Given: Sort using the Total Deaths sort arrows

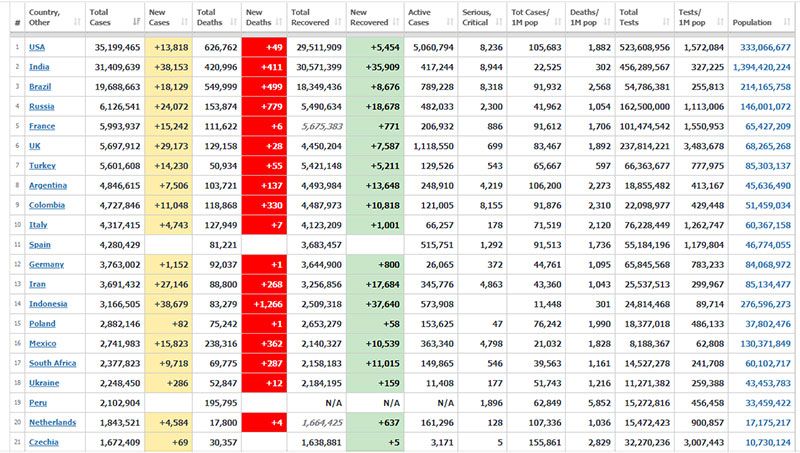Looking at the screenshot, I should (x=233, y=22).
